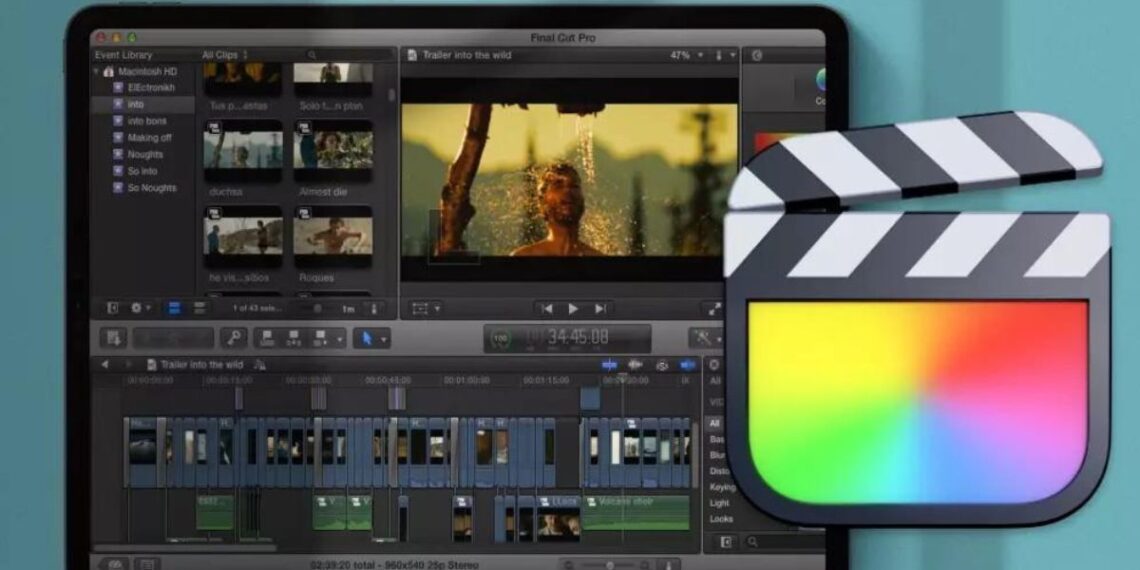The height and width of the screenshot is (570, 1140).
Task: Go to next edit in viewer
Action: point(600,309)
